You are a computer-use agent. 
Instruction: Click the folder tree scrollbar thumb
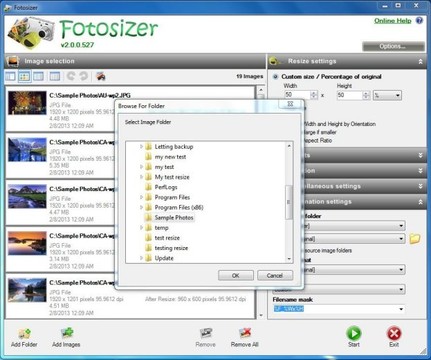tap(289, 202)
